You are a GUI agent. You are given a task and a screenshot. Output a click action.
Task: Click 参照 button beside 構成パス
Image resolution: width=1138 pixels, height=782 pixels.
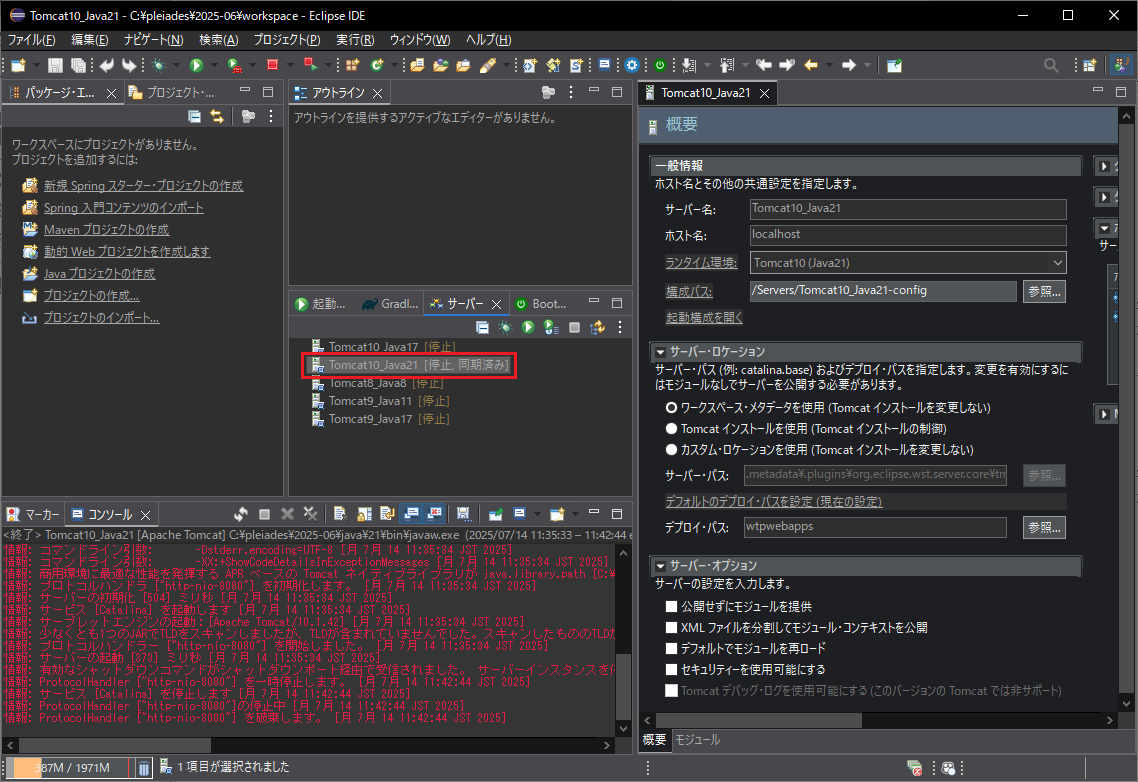[1043, 291]
